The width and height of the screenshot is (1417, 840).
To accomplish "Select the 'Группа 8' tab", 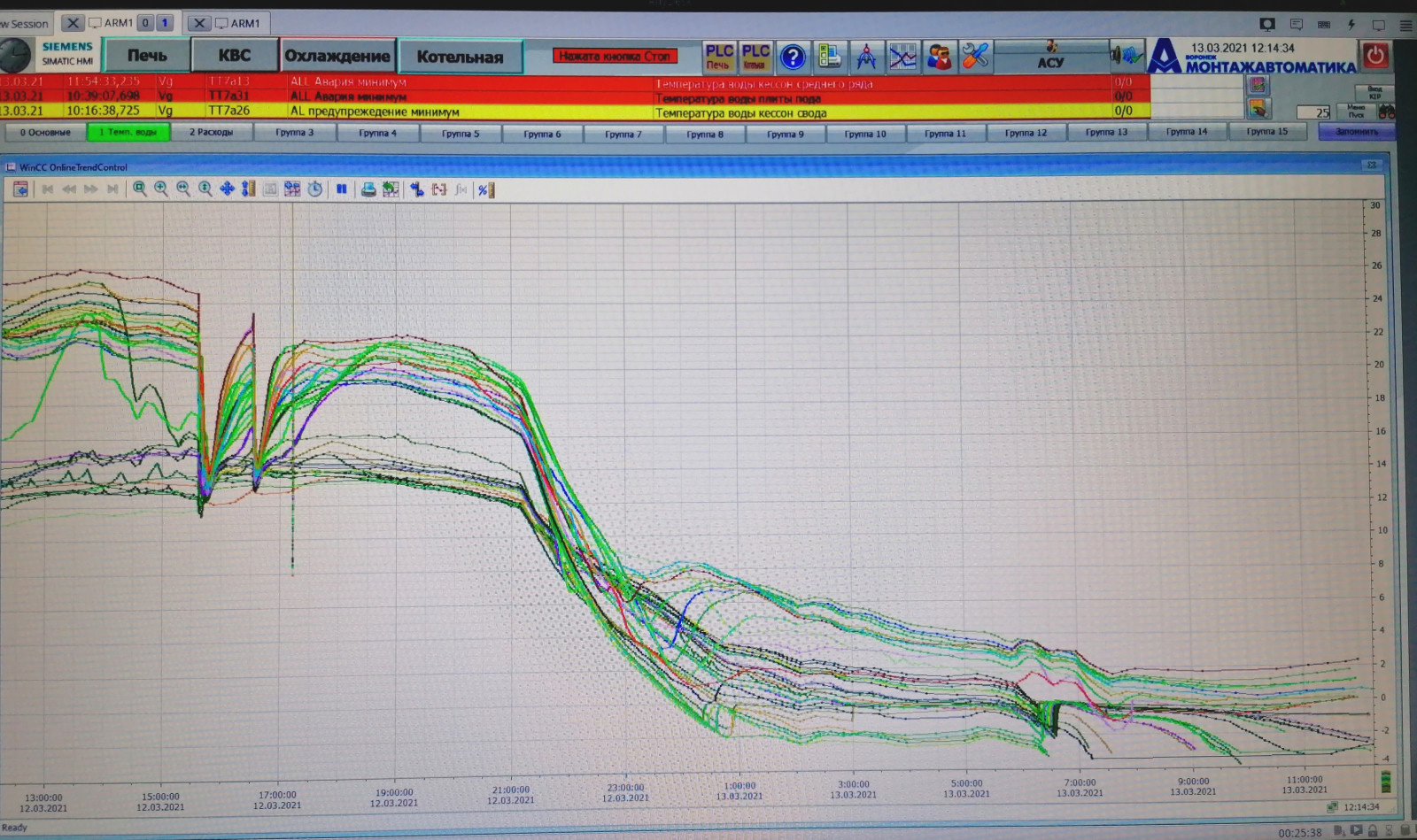I will tap(705, 135).
